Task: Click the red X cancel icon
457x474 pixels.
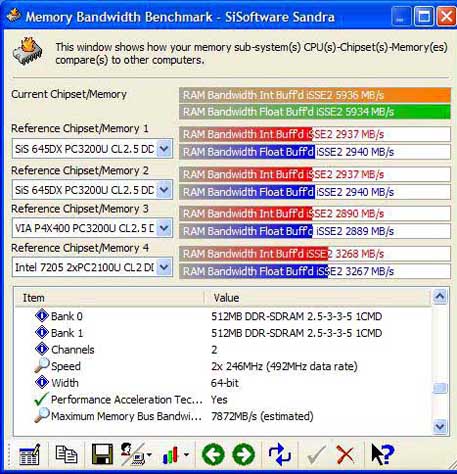Action: pos(345,455)
